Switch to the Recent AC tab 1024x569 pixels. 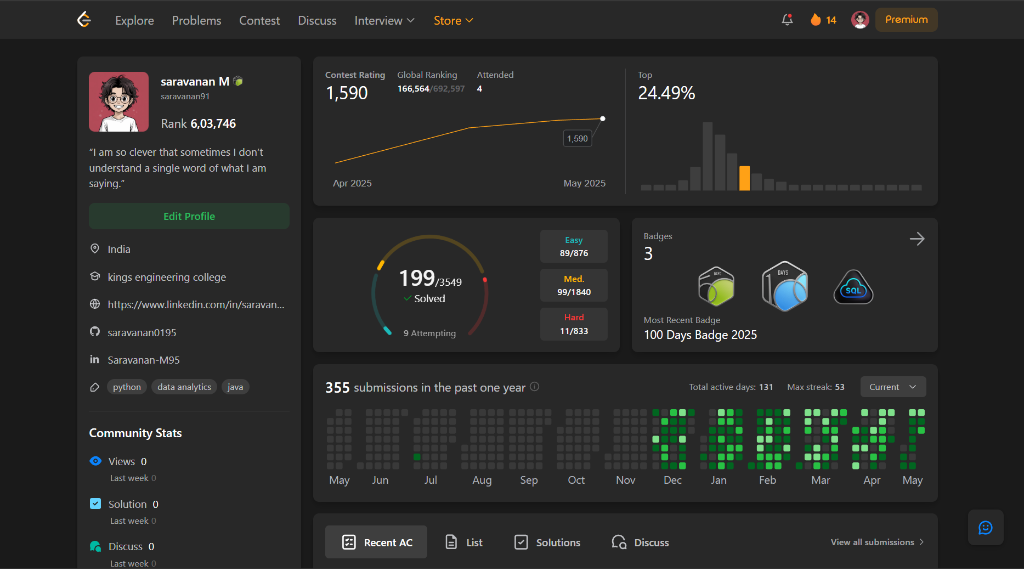pos(376,542)
